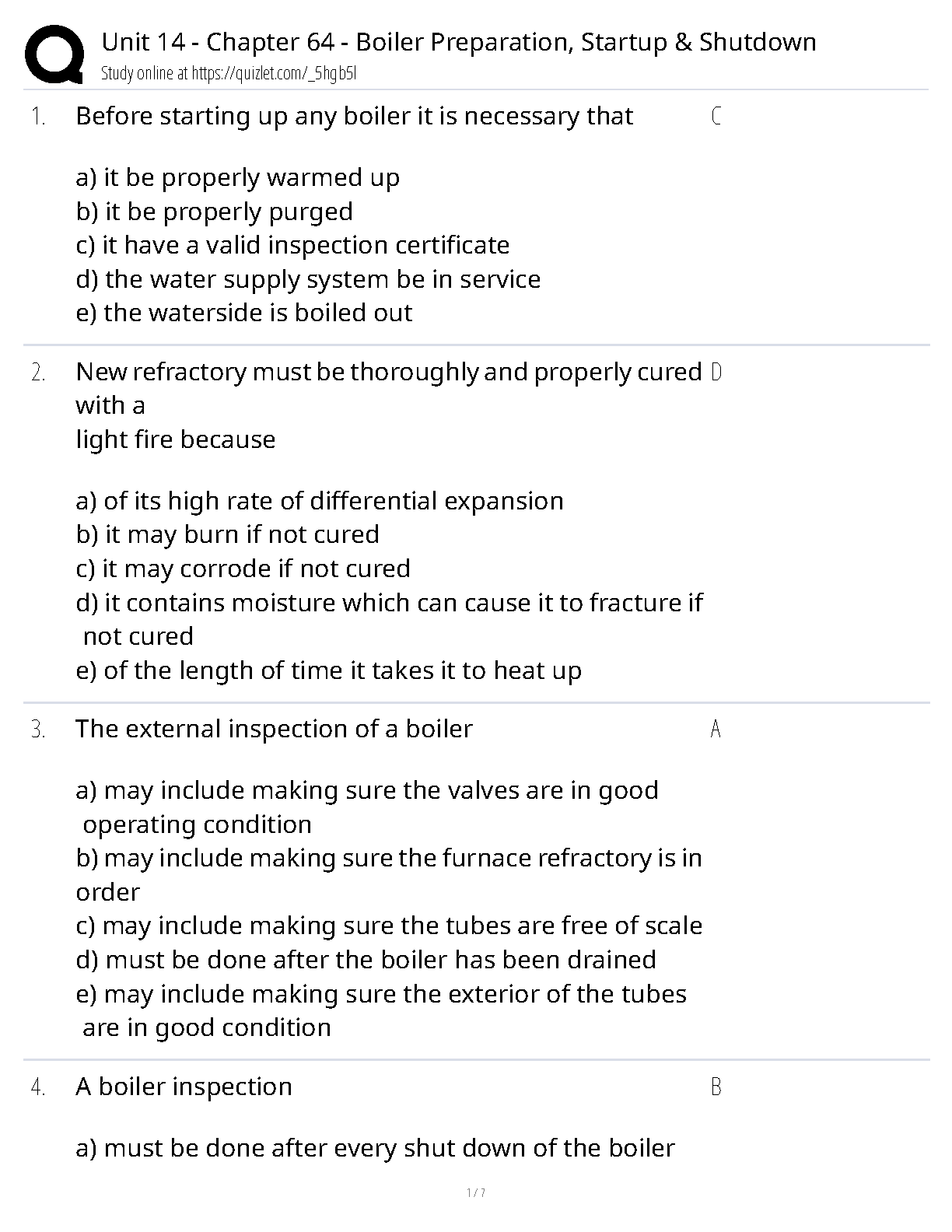Pick d) the water supply system be in service
Image resolution: width=952 pixels, height=1232 pixels.
[308, 279]
